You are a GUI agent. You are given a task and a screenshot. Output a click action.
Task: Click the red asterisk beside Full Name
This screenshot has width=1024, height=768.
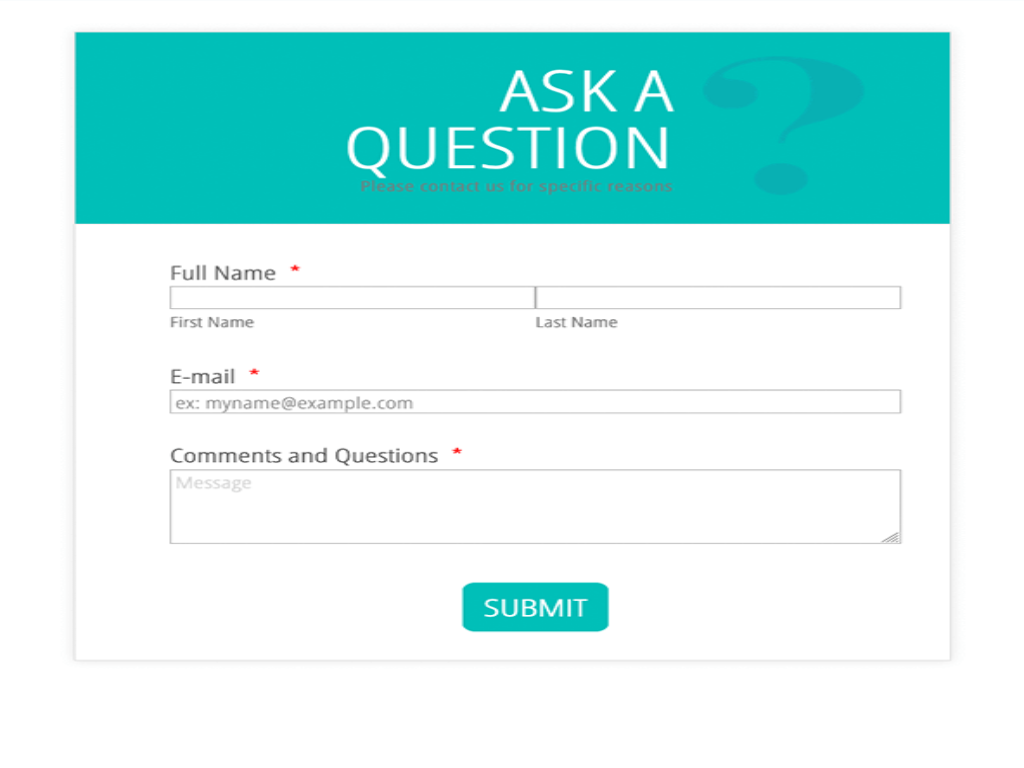(x=295, y=270)
